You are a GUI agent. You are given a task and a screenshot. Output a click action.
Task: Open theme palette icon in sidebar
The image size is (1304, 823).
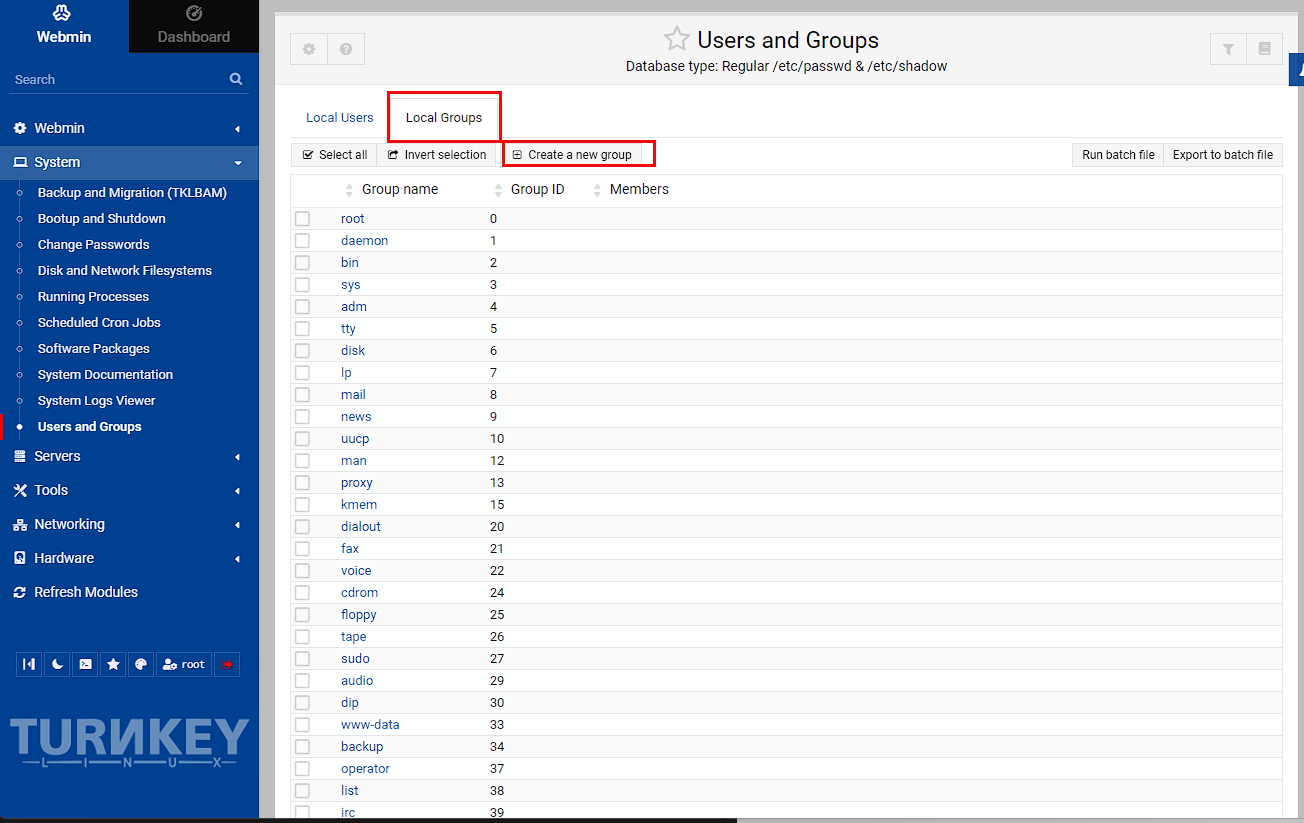(141, 664)
